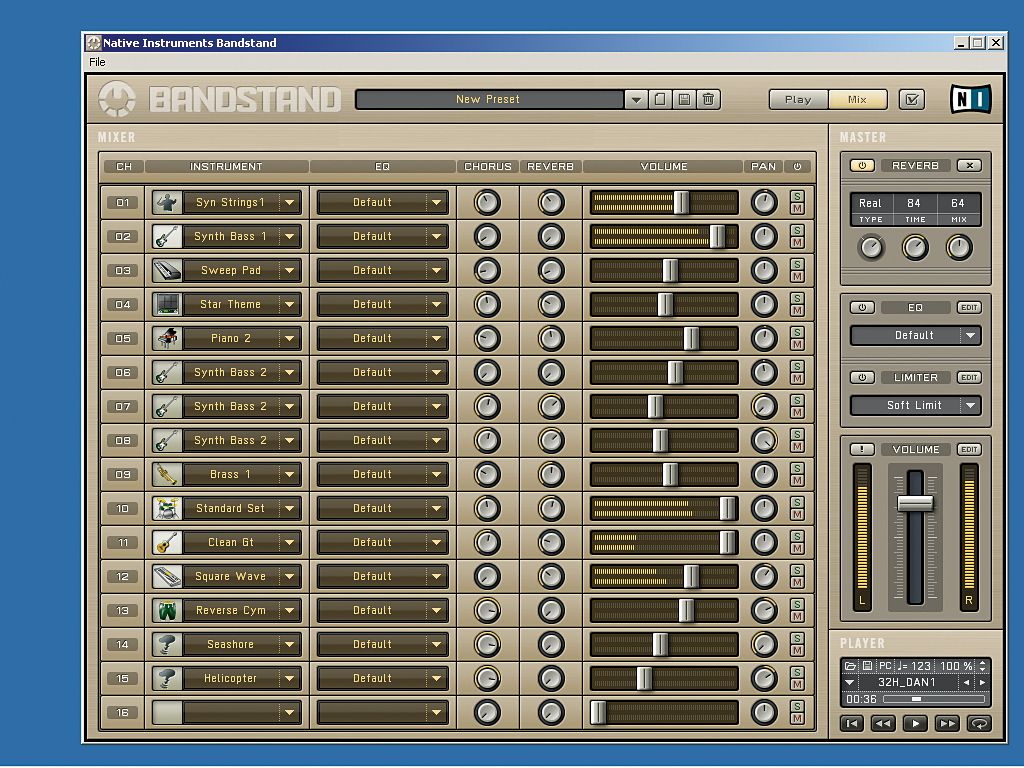Click the Pan knob on Synth Bass 1
Screen dimensions: 1024x768
pyautogui.click(x=764, y=236)
